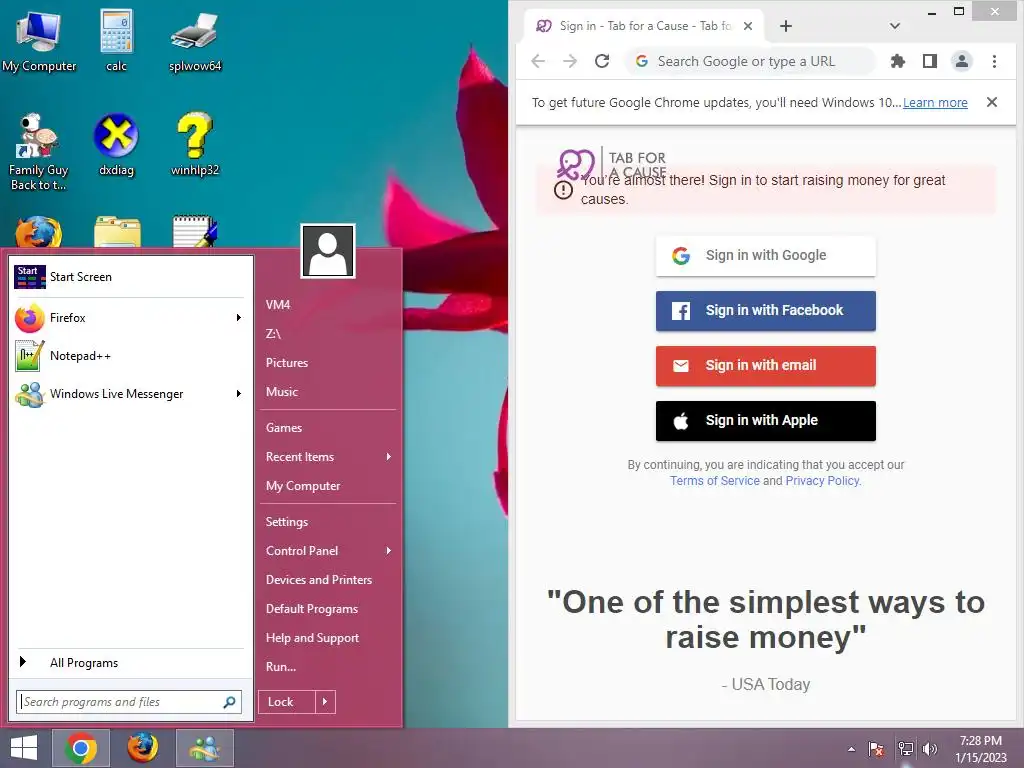The image size is (1024, 768).
Task: Click the Windows Start button on taskbar
Action: tap(24, 748)
